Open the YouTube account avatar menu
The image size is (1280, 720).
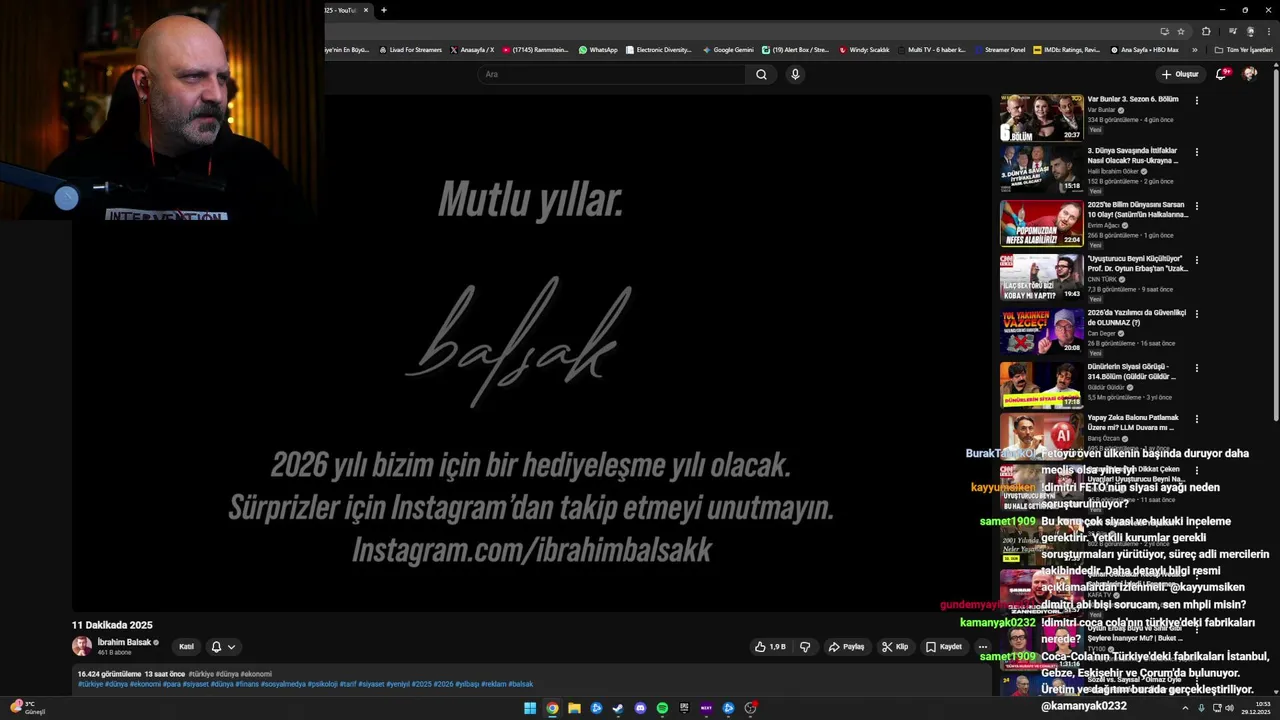point(1250,74)
